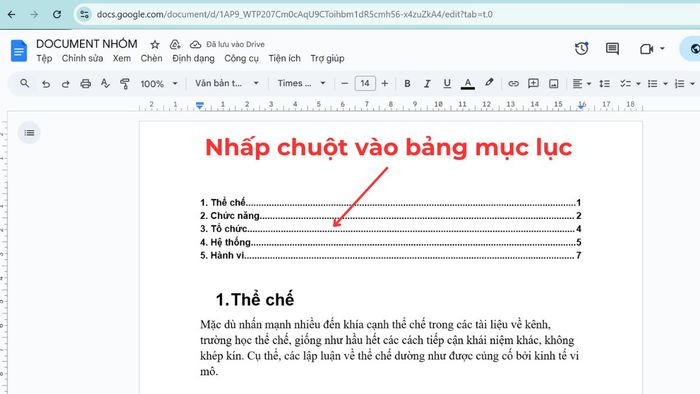Image resolution: width=700 pixels, height=394 pixels.
Task: Expand the meeting dropdown arrow
Action: point(662,48)
